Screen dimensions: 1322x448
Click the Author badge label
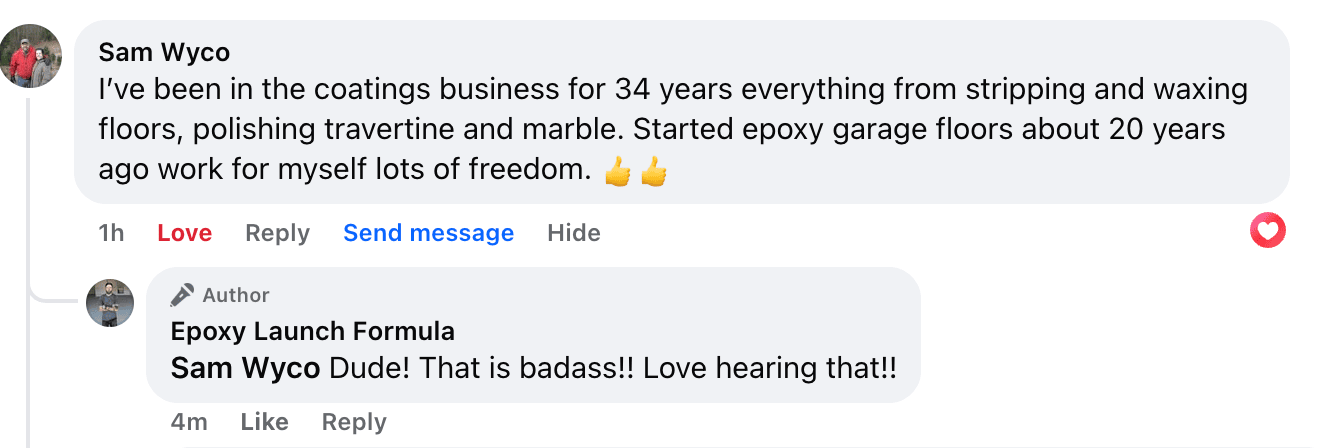(x=236, y=295)
